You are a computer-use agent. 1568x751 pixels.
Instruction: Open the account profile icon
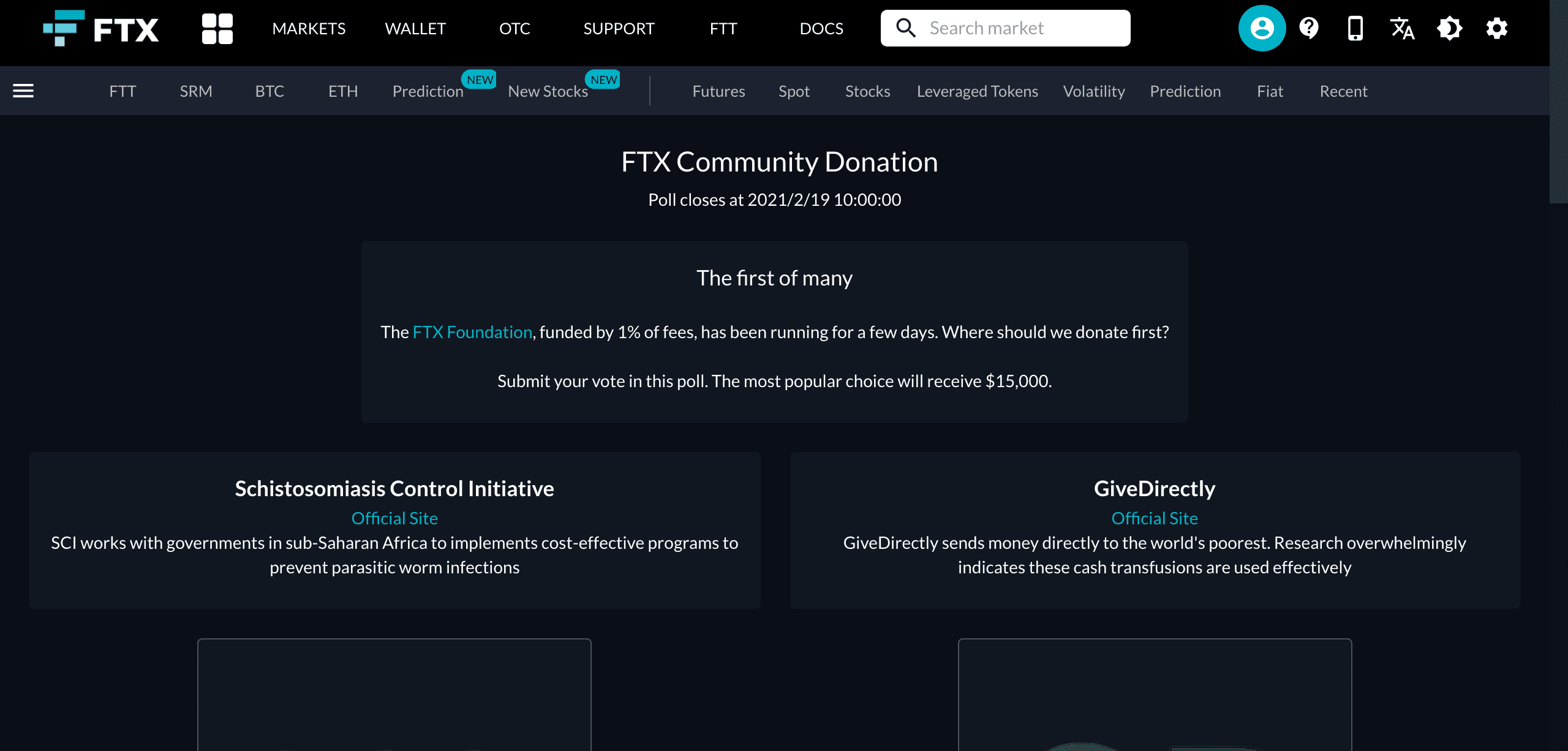click(1262, 28)
